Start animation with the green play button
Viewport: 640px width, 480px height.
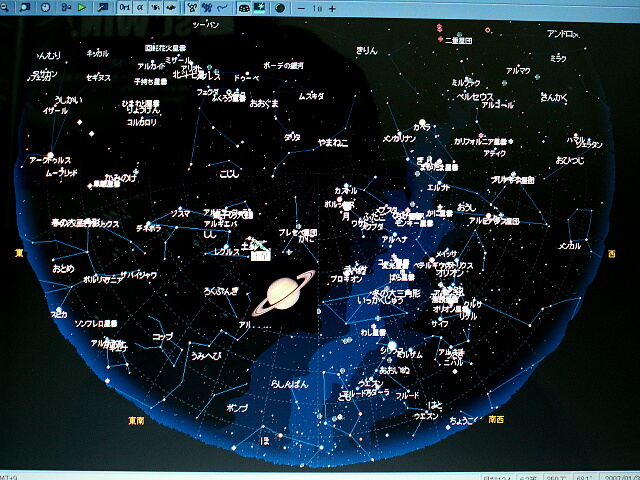click(x=82, y=7)
